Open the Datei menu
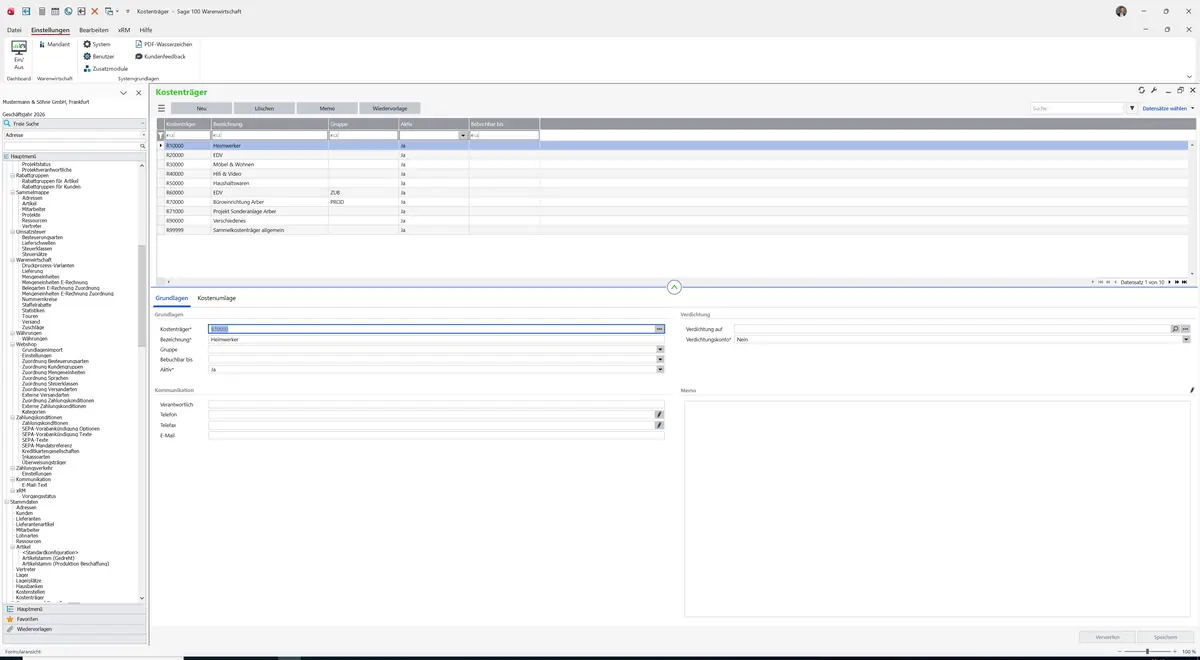This screenshot has width=1200, height=660. tap(14, 30)
